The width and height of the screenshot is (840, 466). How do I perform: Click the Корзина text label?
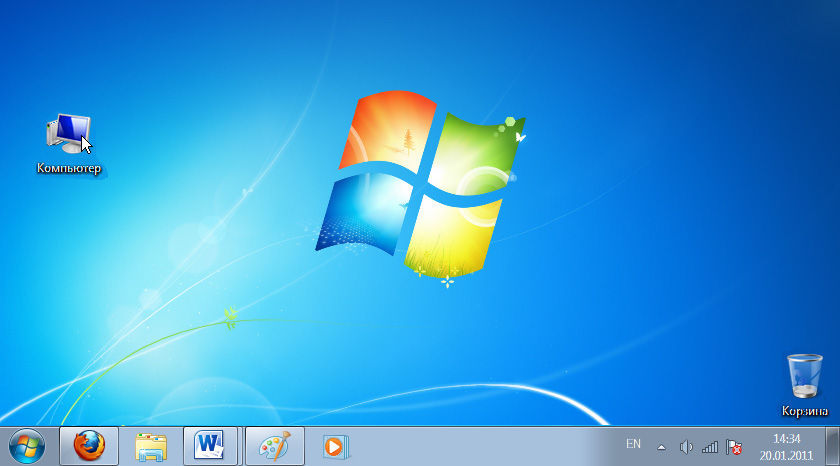(x=805, y=411)
